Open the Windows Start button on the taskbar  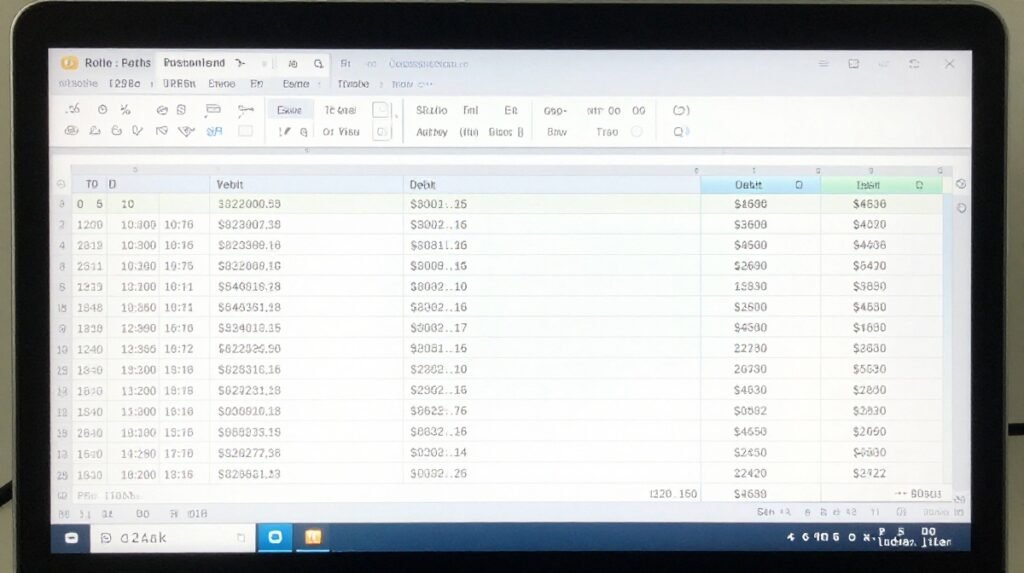click(72, 538)
